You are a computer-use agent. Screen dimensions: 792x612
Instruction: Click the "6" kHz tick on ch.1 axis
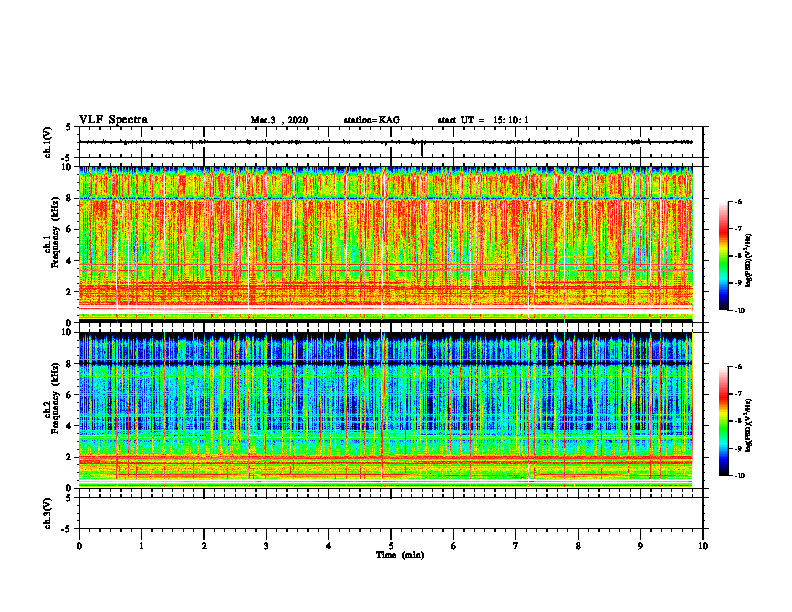point(70,229)
